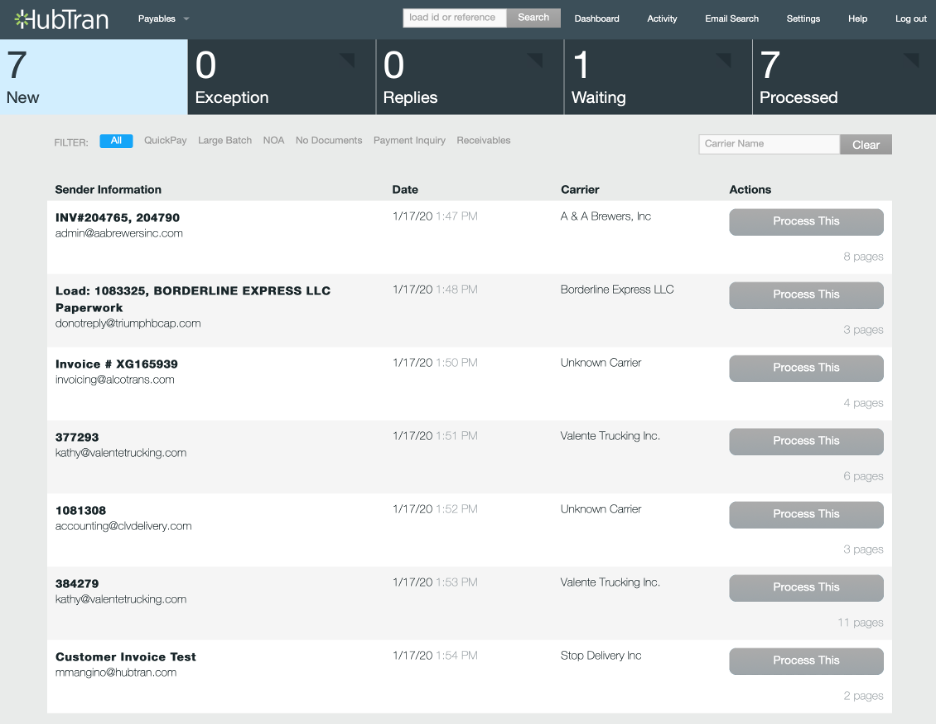Click the 377293 subject line
This screenshot has height=724, width=936.
pos(77,438)
